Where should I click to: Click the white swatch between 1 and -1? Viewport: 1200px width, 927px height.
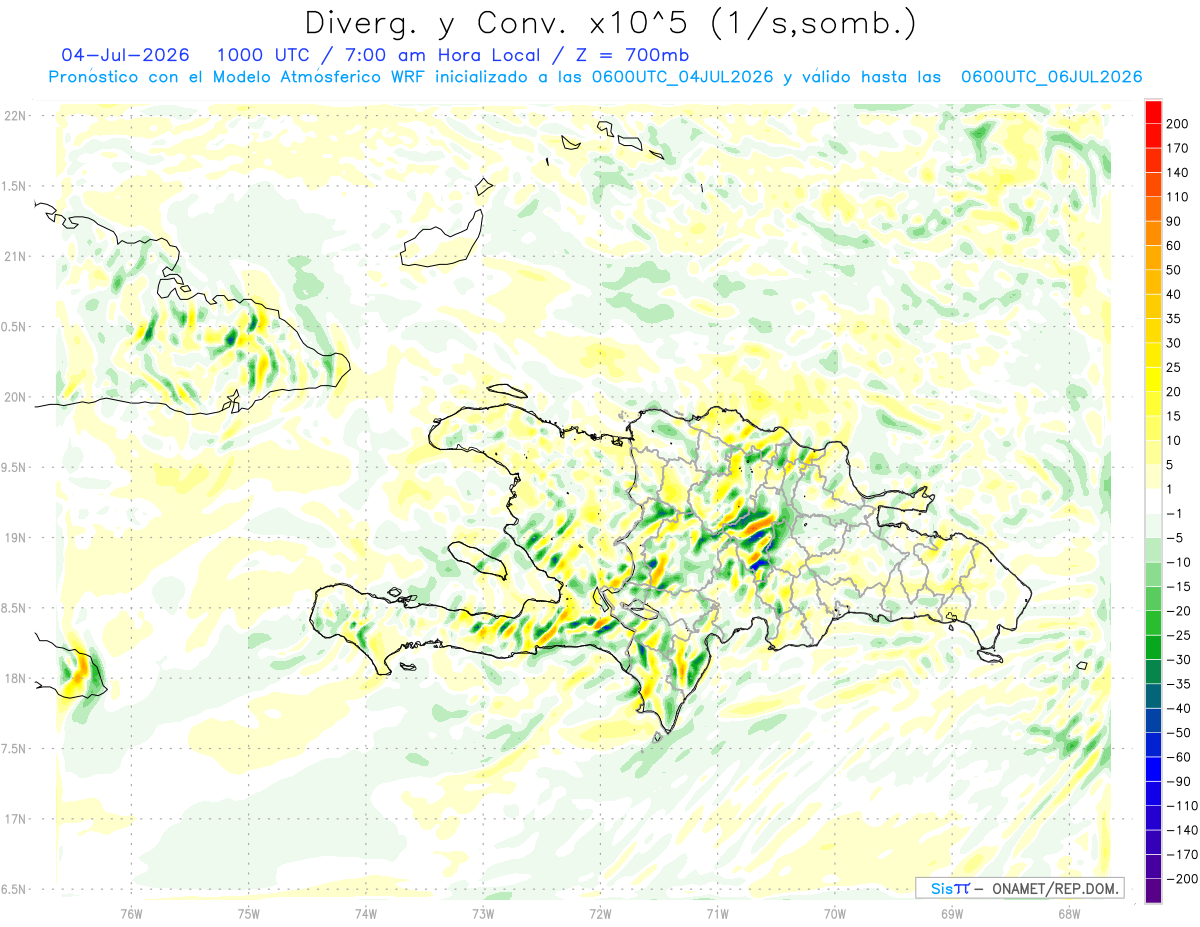click(1153, 502)
